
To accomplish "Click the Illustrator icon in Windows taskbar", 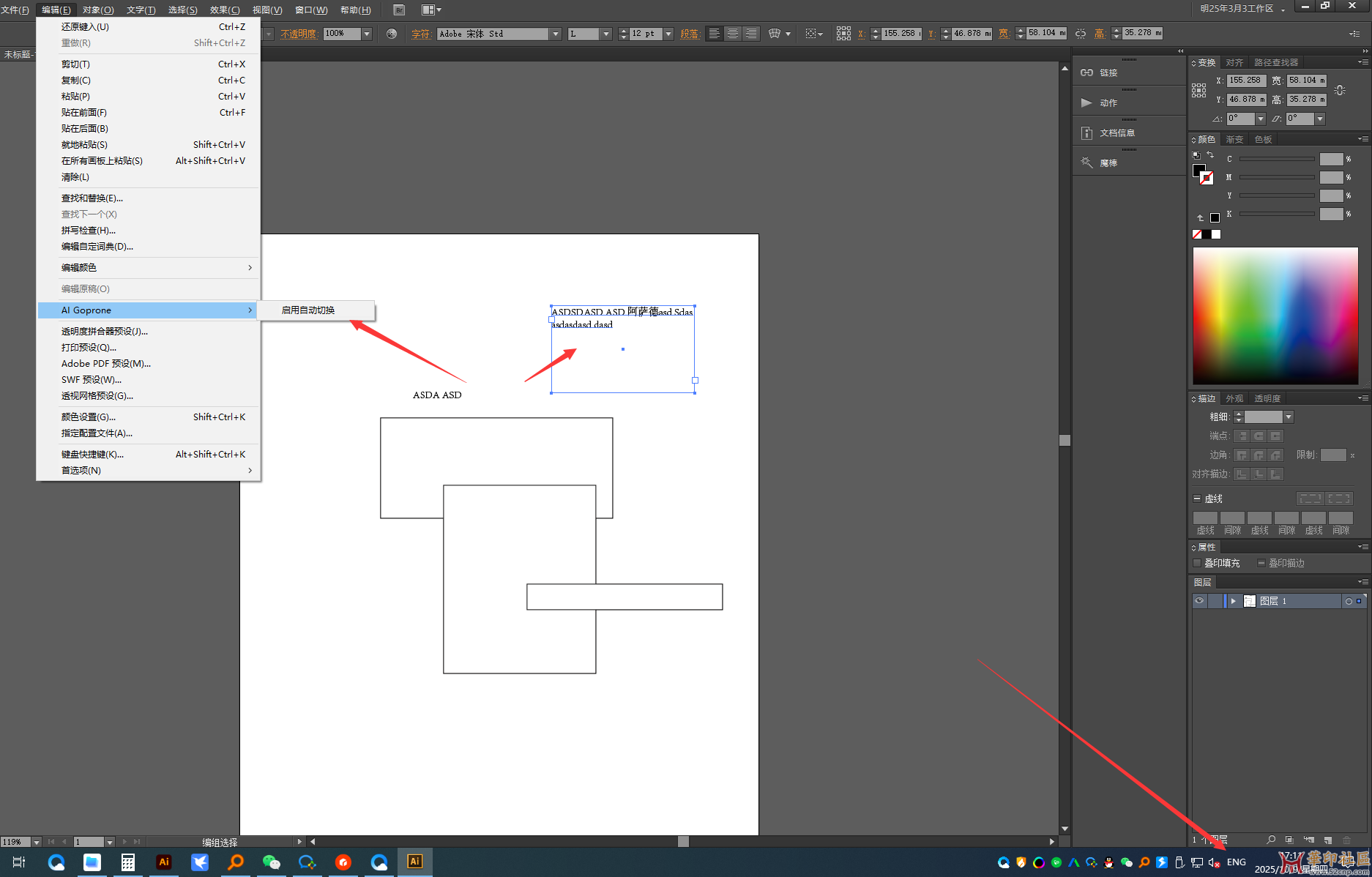I will [x=414, y=862].
